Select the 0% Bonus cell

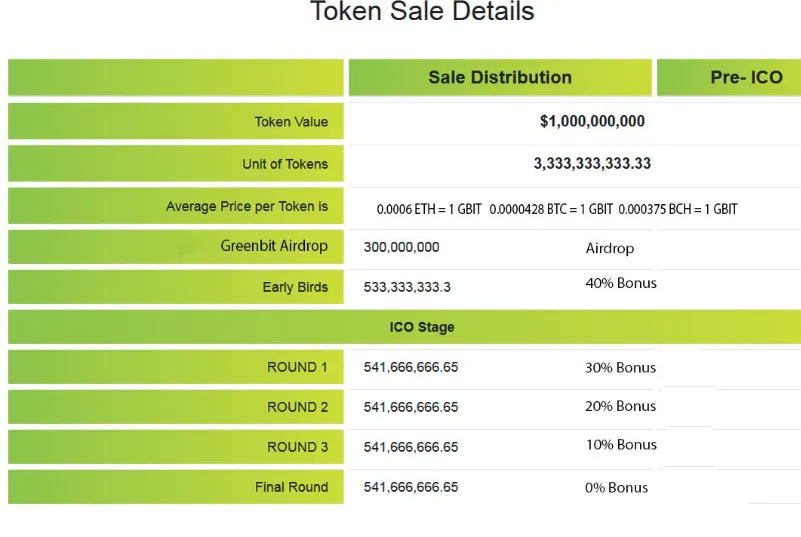coord(616,487)
